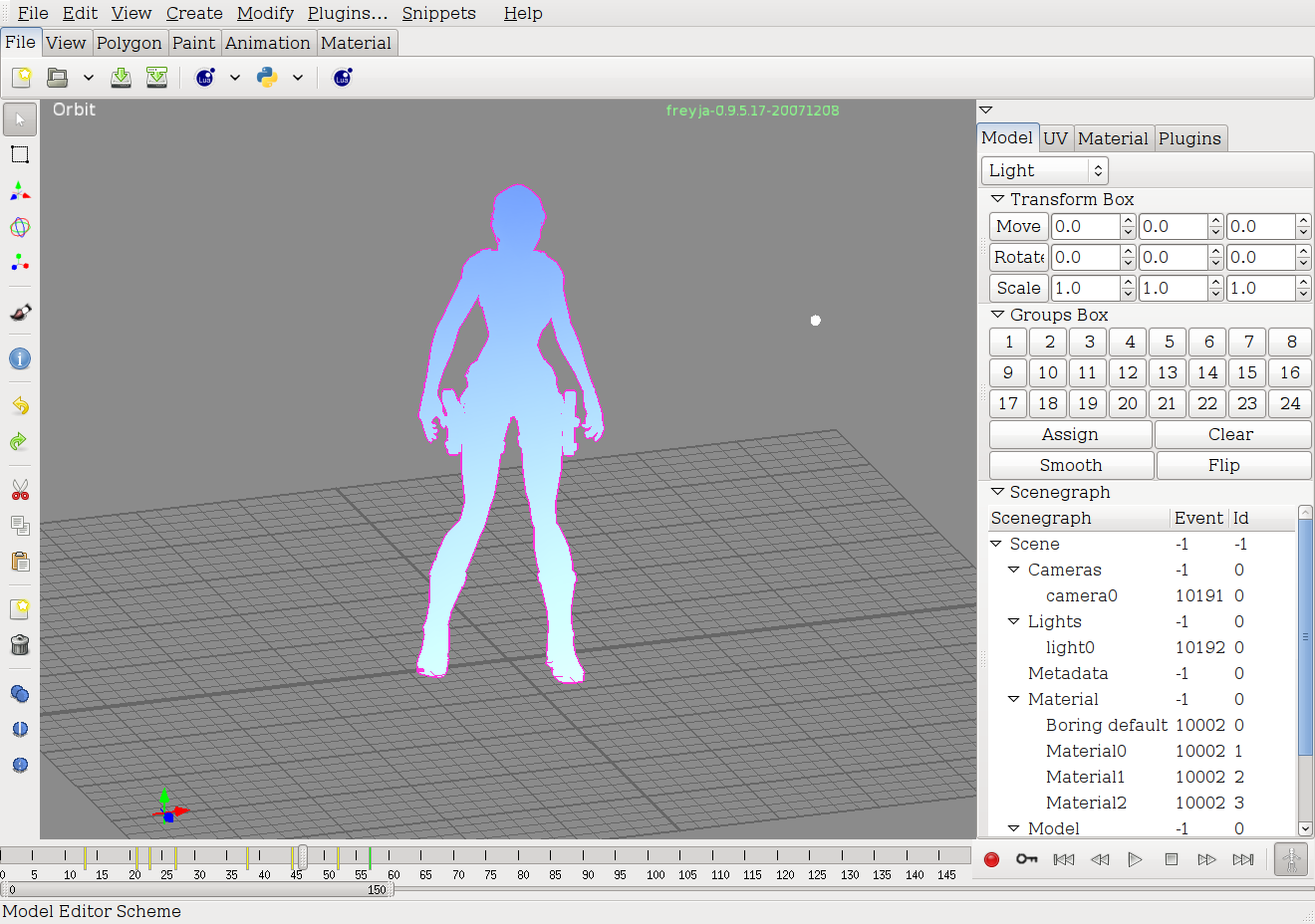Toggle group 17 button

[x=1008, y=403]
